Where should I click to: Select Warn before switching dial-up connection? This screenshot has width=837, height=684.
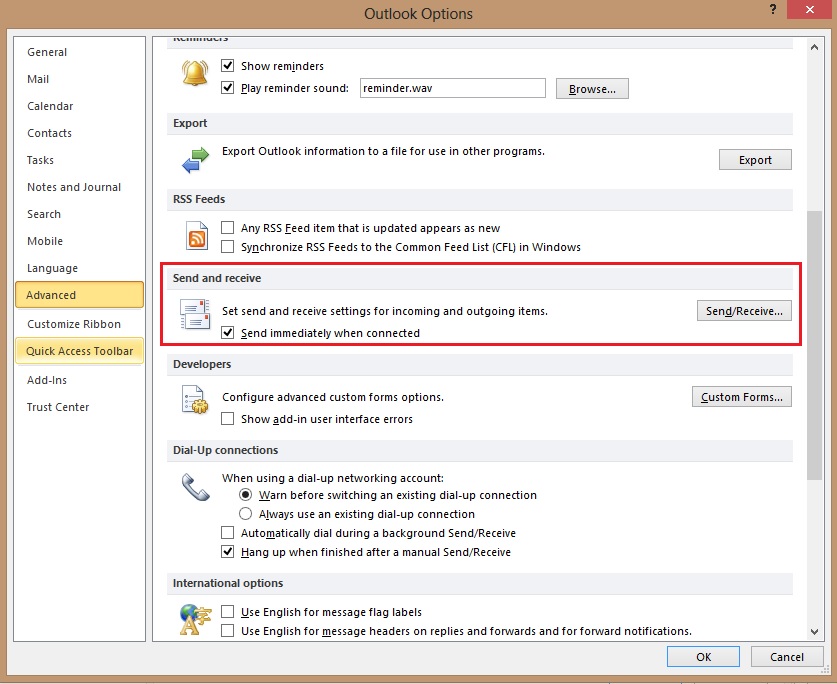pyautogui.click(x=246, y=494)
